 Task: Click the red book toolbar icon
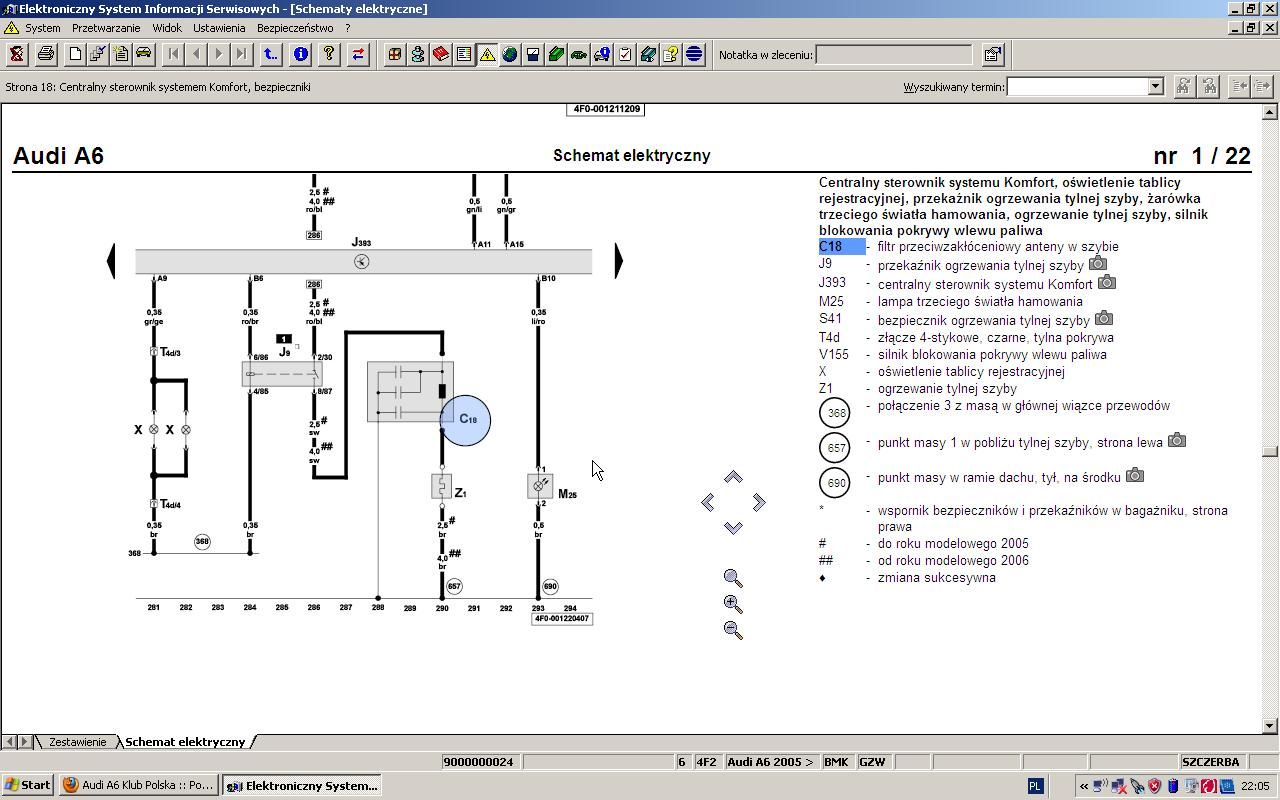point(441,54)
